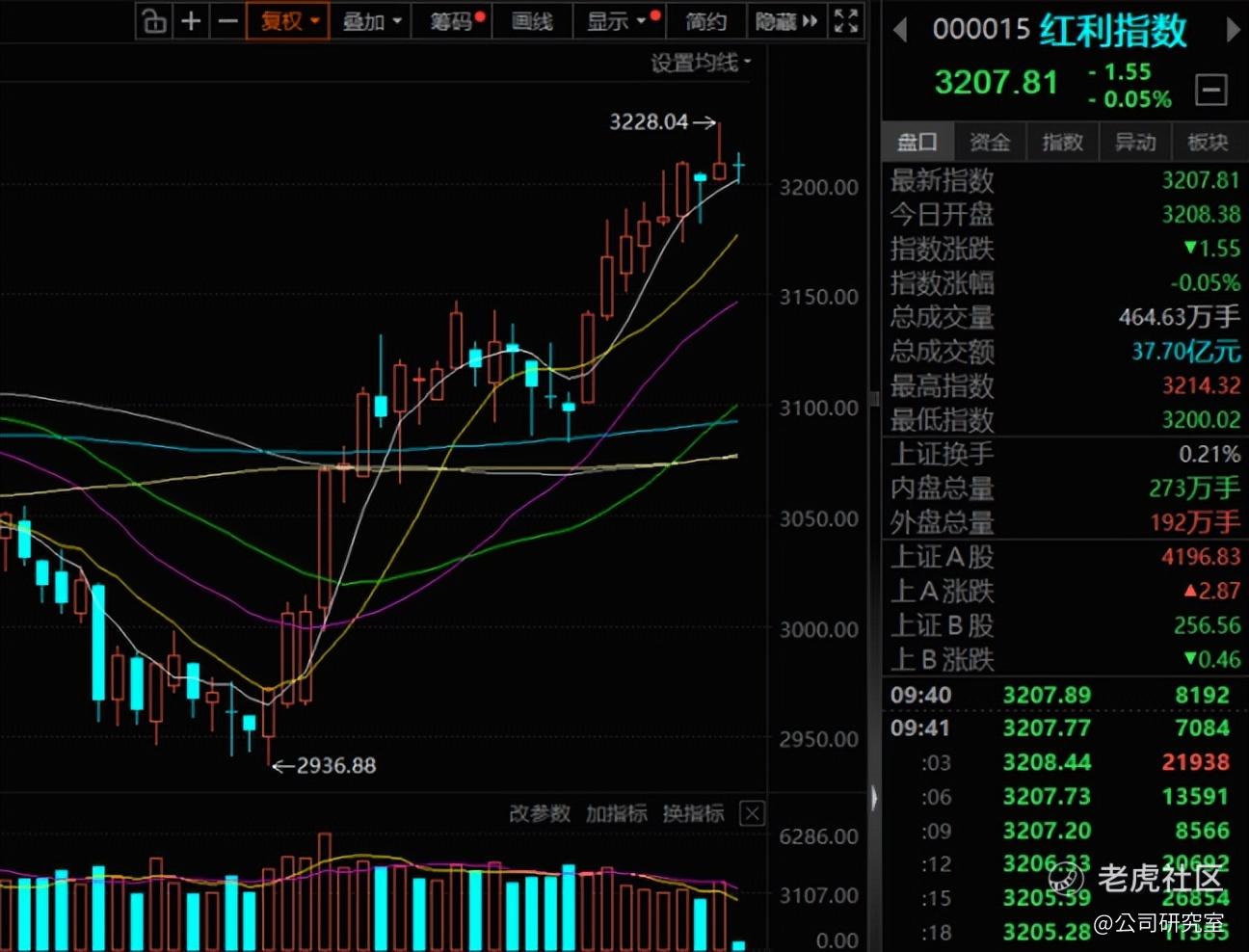Zoom in the chart with plus icon
The image size is (1249, 952).
[191, 21]
